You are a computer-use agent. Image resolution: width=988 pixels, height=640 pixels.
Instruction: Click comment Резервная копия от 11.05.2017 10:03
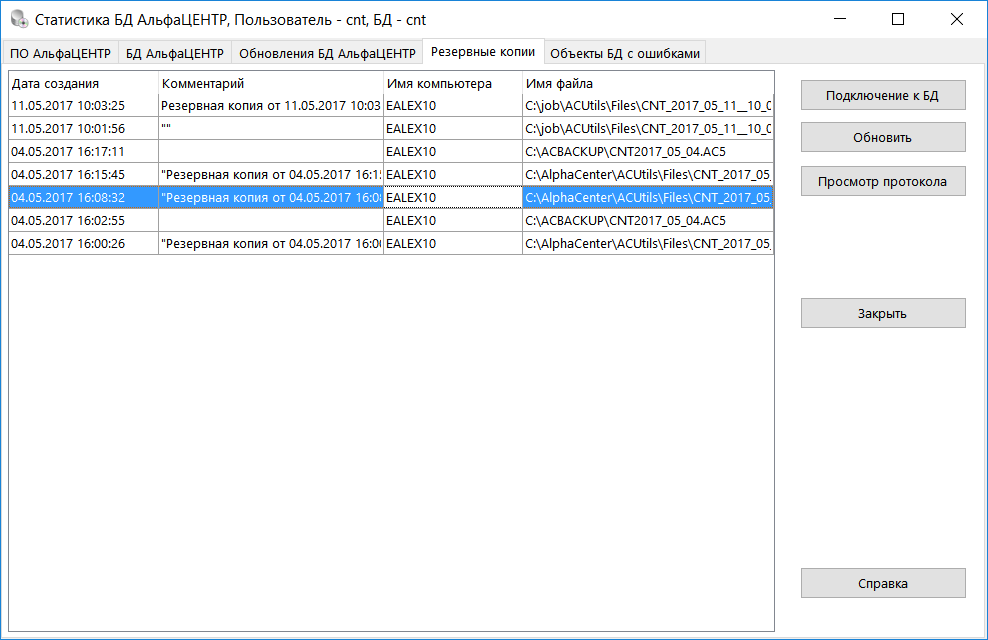[x=271, y=105]
